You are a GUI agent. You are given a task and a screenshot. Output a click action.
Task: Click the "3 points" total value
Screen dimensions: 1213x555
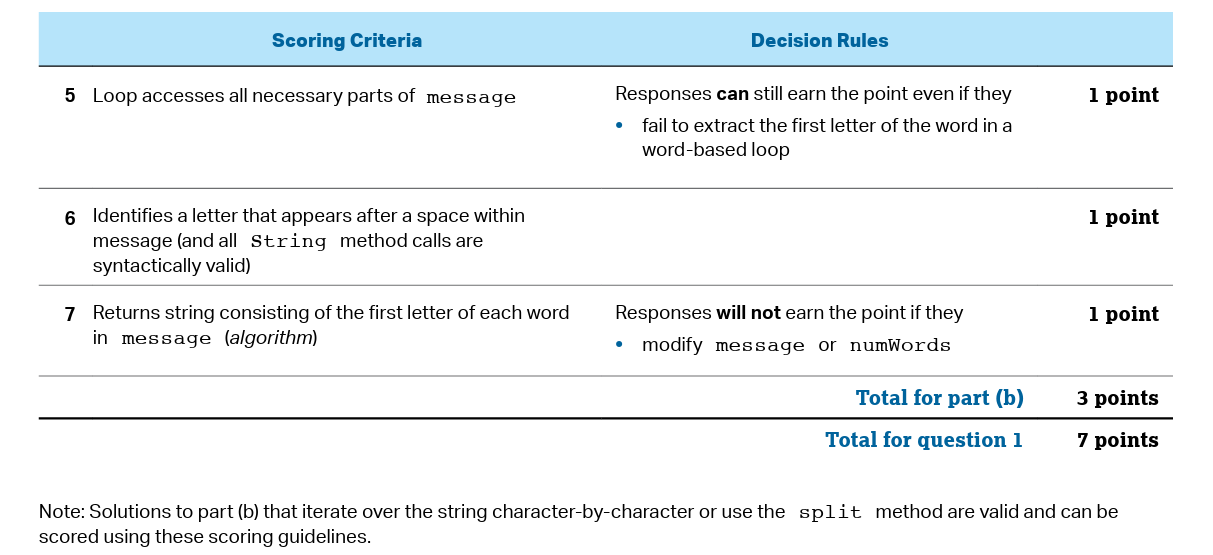pyautogui.click(x=1117, y=398)
